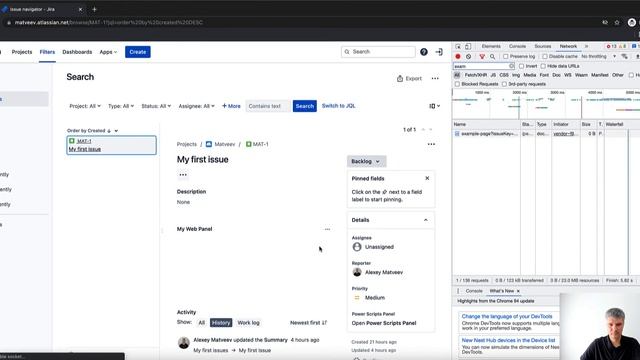Screen dimensions: 640x360
Task: Click Change the language of your DevTools link
Action: click(507, 316)
